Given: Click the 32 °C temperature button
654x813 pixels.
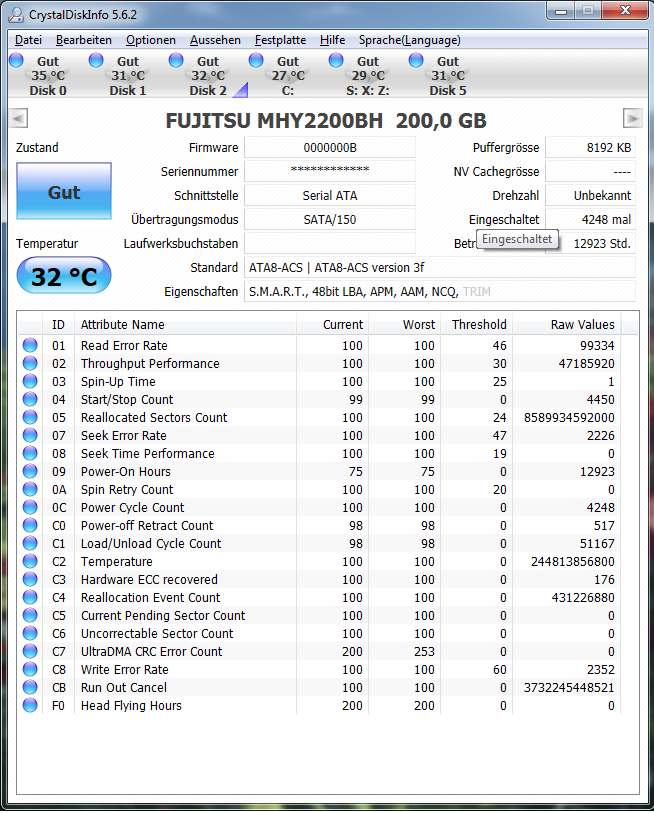Looking at the screenshot, I should (x=64, y=275).
